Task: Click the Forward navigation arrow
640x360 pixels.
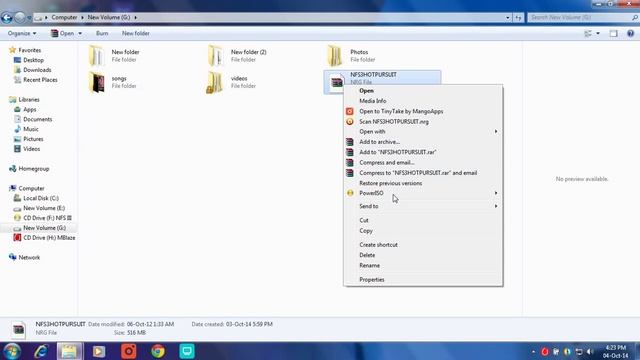Action: coord(20,18)
